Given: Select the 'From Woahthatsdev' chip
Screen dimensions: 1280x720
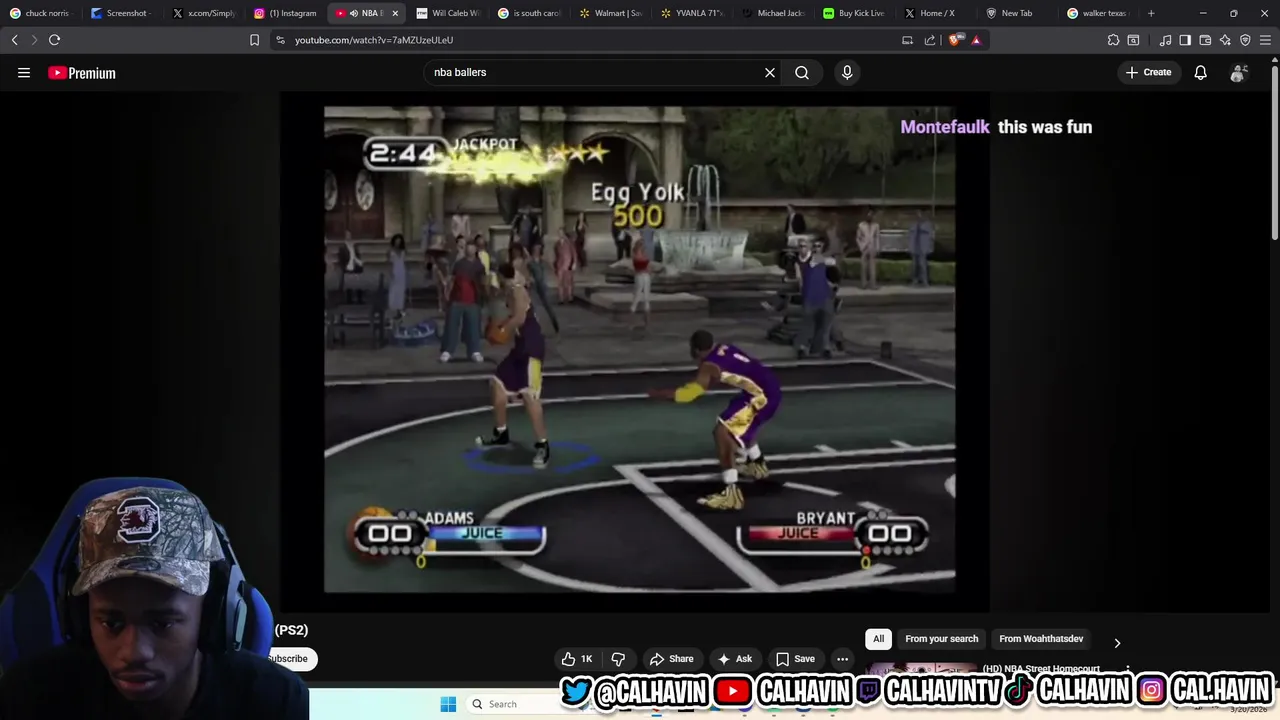Looking at the screenshot, I should click(1041, 639).
